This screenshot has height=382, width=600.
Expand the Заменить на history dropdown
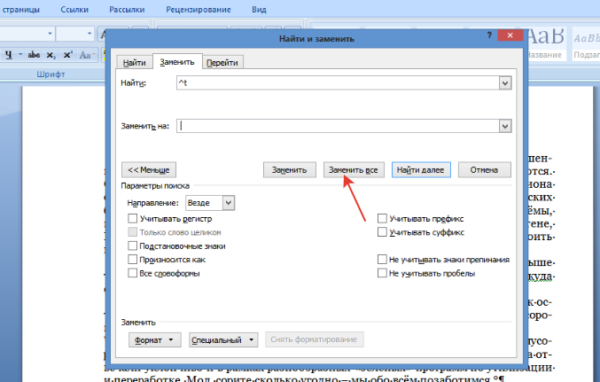[x=505, y=126]
